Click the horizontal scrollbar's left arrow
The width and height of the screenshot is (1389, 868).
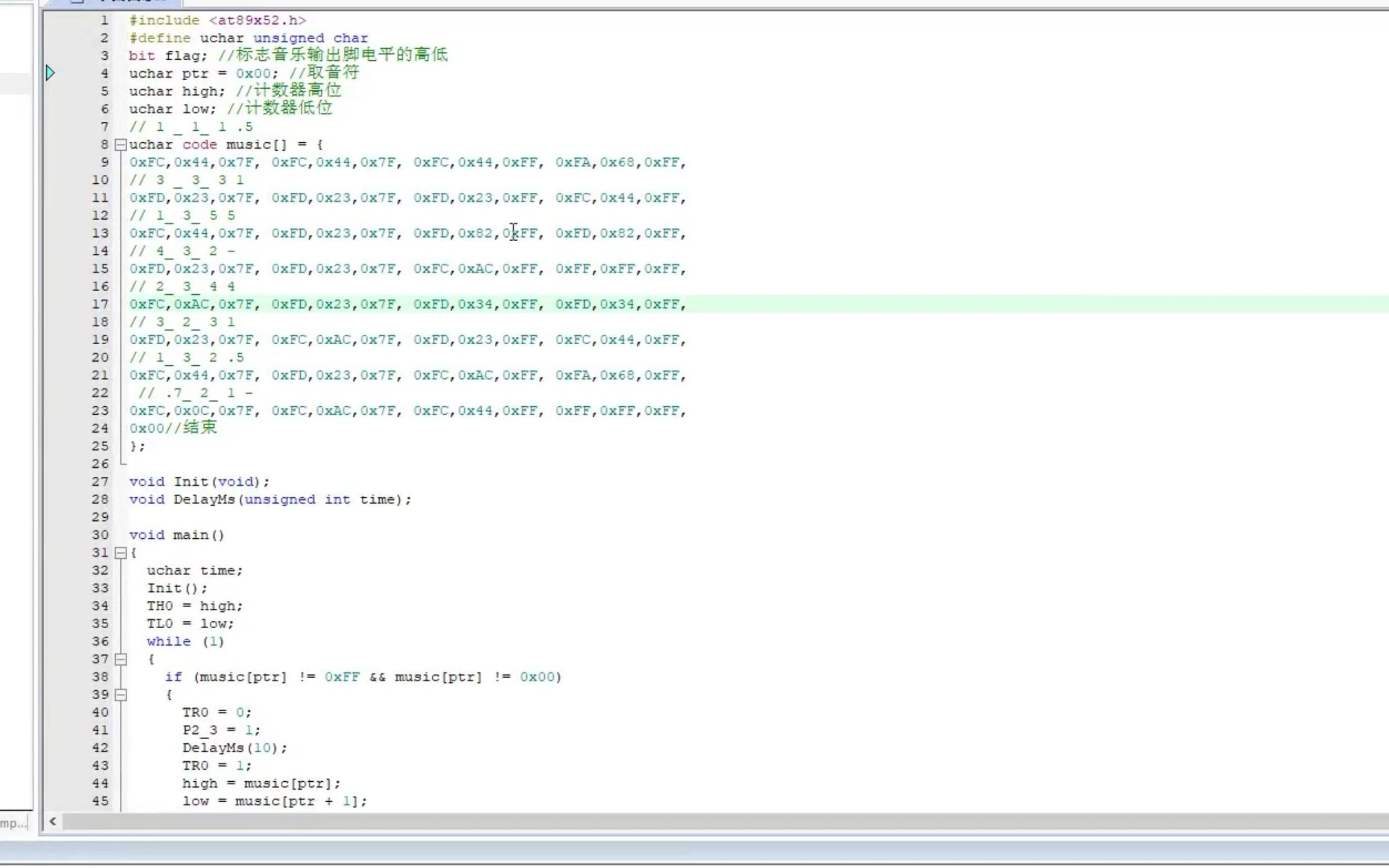pyautogui.click(x=53, y=822)
